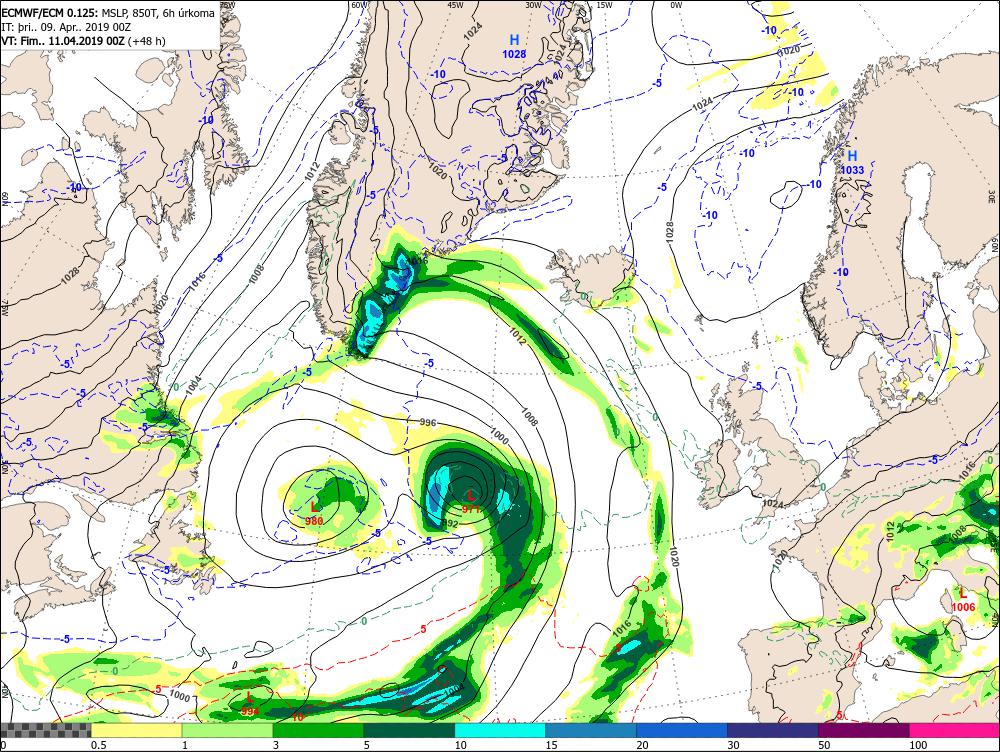The height and width of the screenshot is (752, 1000).
Task: Click the '996' isobar label
Action: [428, 422]
